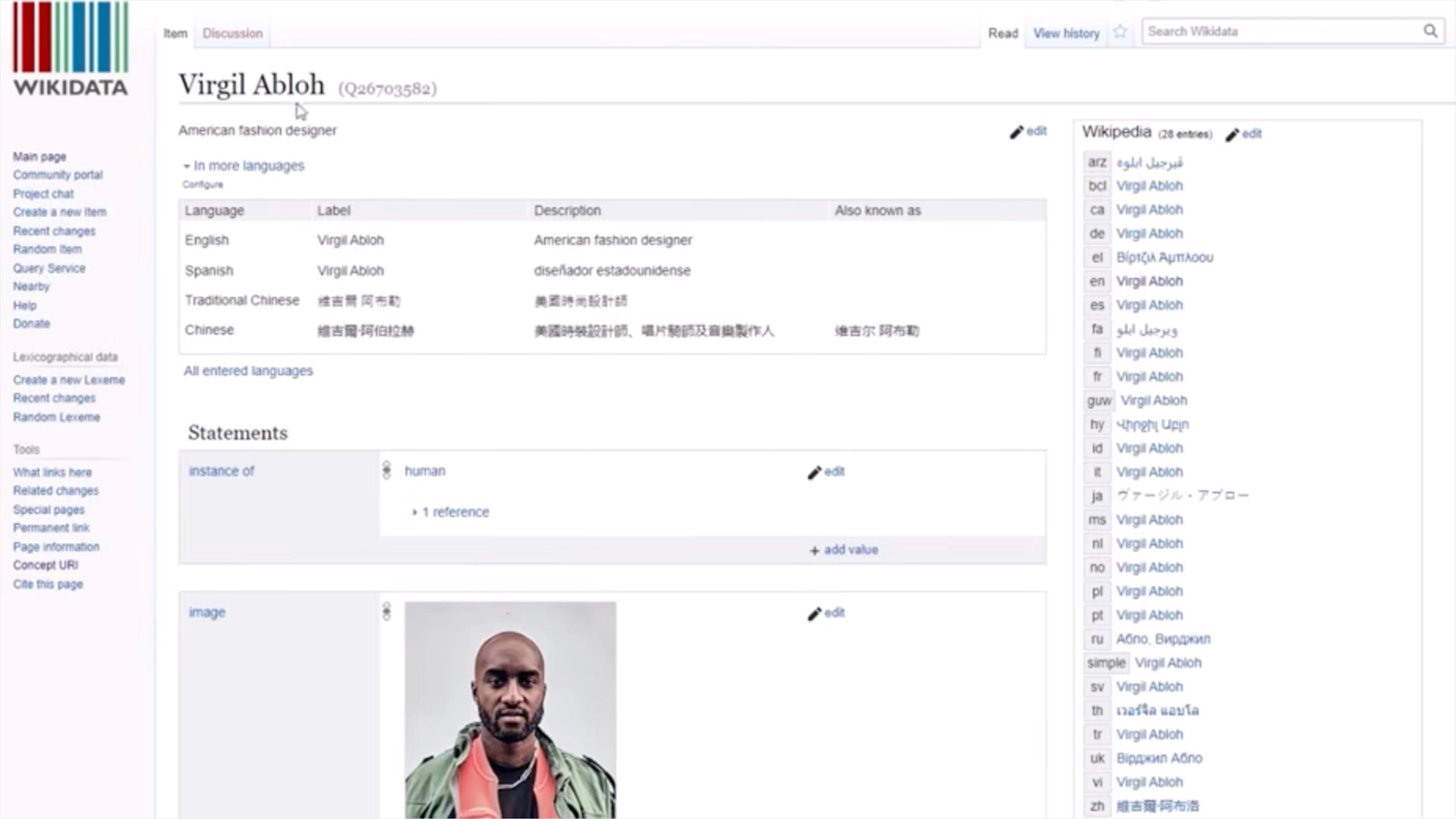Click the Q26703582 item identifier

pyautogui.click(x=387, y=89)
